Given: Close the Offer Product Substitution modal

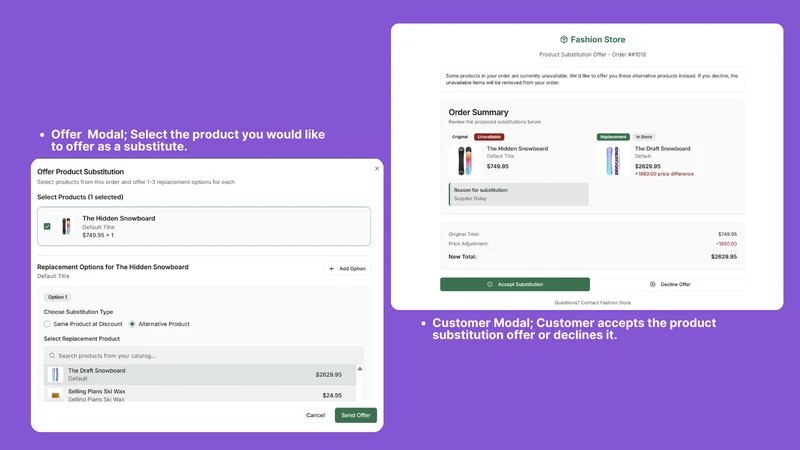Looking at the screenshot, I should pyautogui.click(x=377, y=168).
